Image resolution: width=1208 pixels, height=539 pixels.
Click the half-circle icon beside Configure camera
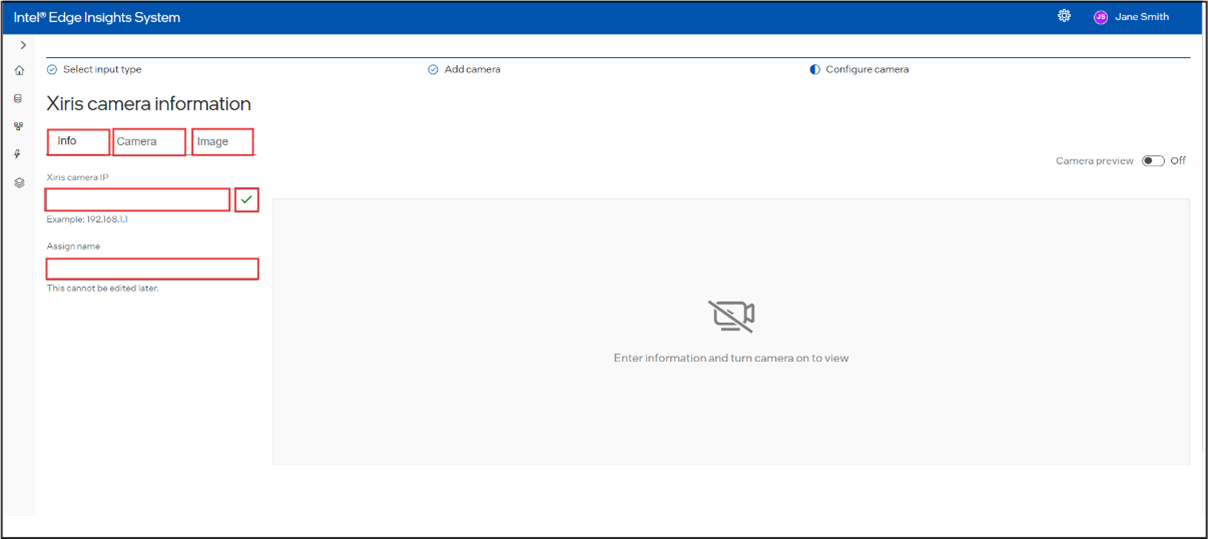click(x=815, y=70)
